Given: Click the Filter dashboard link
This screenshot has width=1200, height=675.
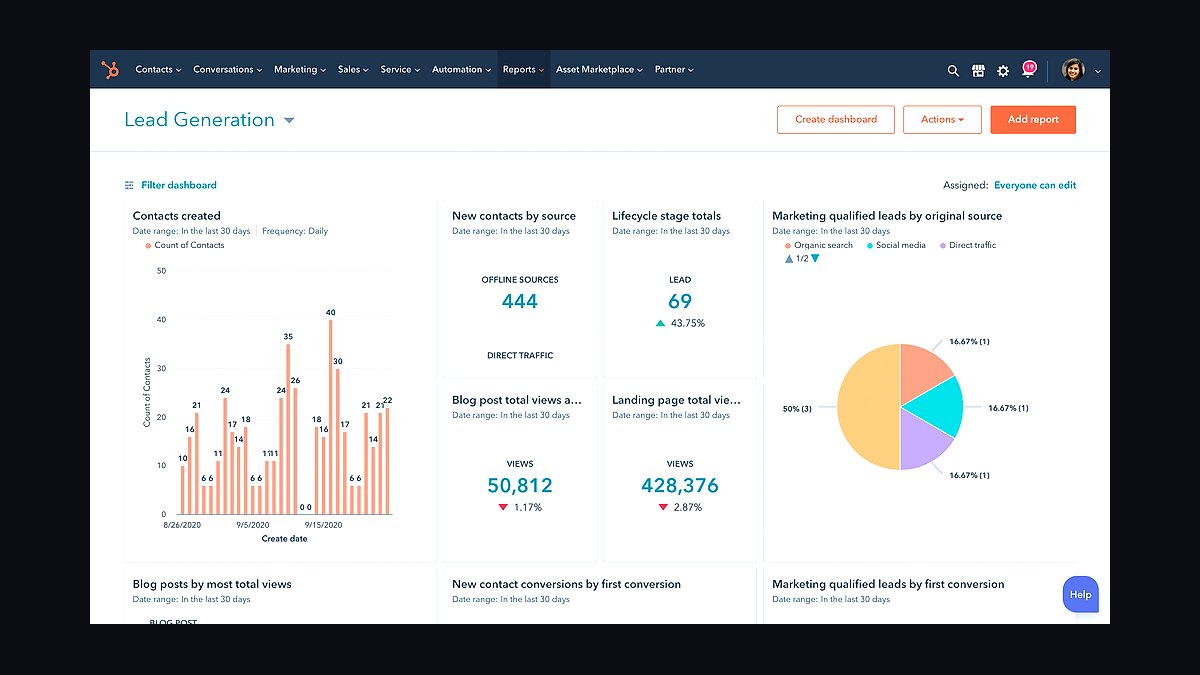Looking at the screenshot, I should pyautogui.click(x=179, y=185).
